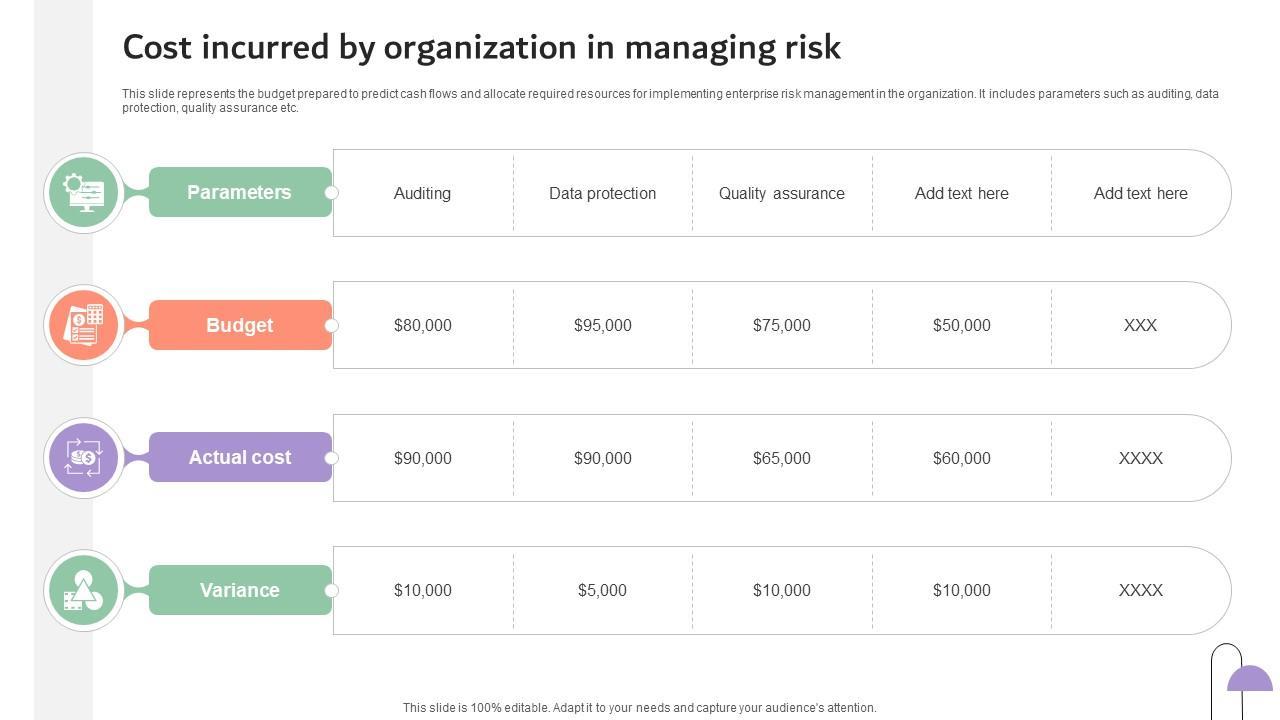Screen dimensions: 1280x720
Task: Select the orange Budget label
Action: coord(240,325)
